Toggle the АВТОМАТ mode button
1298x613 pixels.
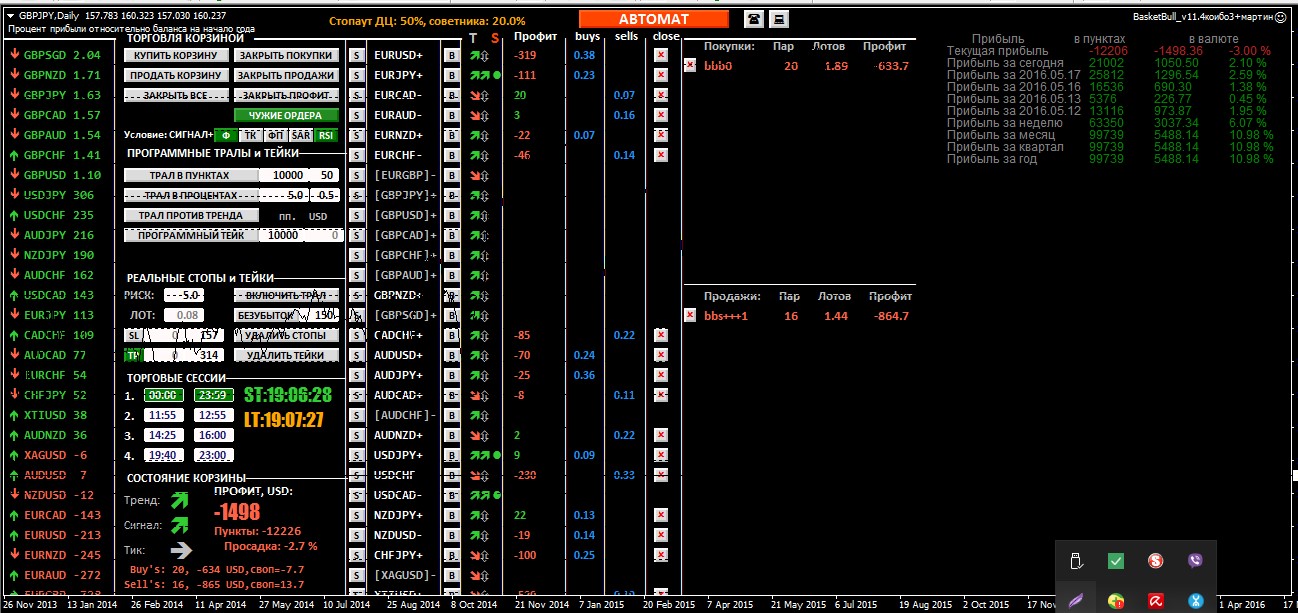pos(654,19)
